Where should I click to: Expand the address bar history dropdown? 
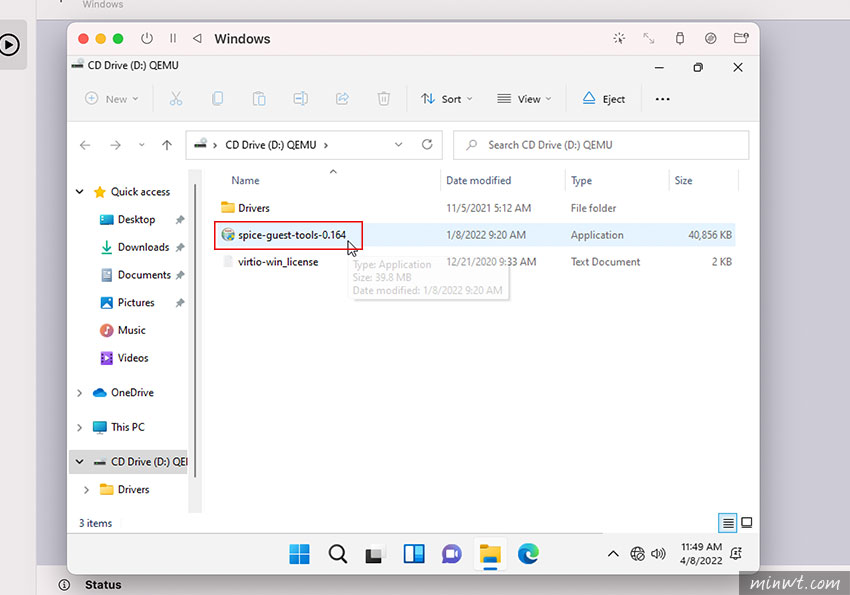398,145
